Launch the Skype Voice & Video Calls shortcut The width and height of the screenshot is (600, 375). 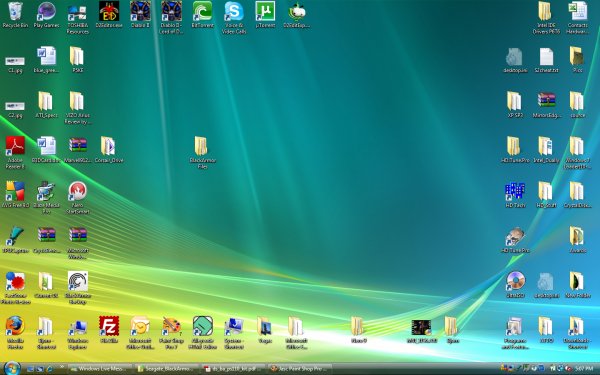(x=234, y=18)
